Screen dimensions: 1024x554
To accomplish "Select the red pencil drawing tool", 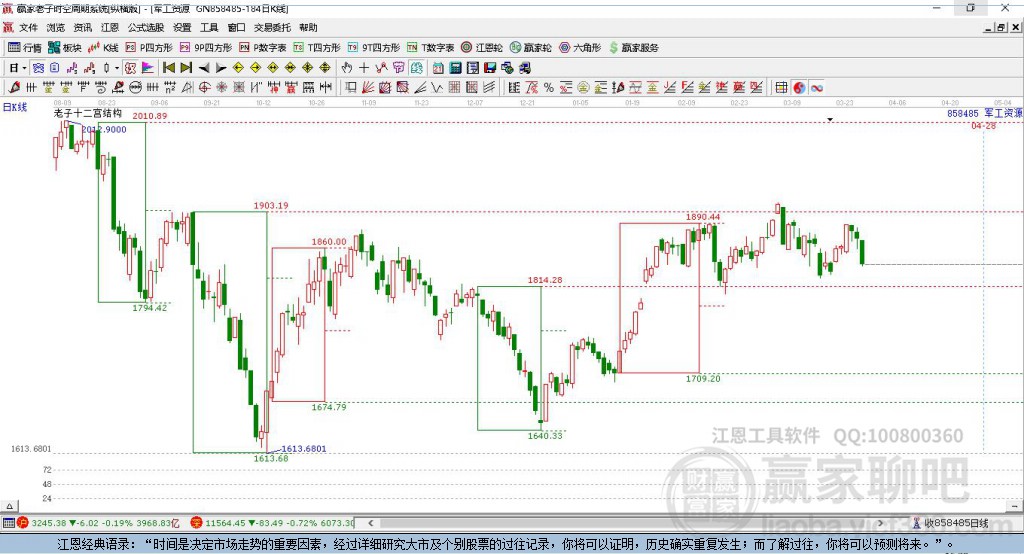I will (x=14, y=88).
